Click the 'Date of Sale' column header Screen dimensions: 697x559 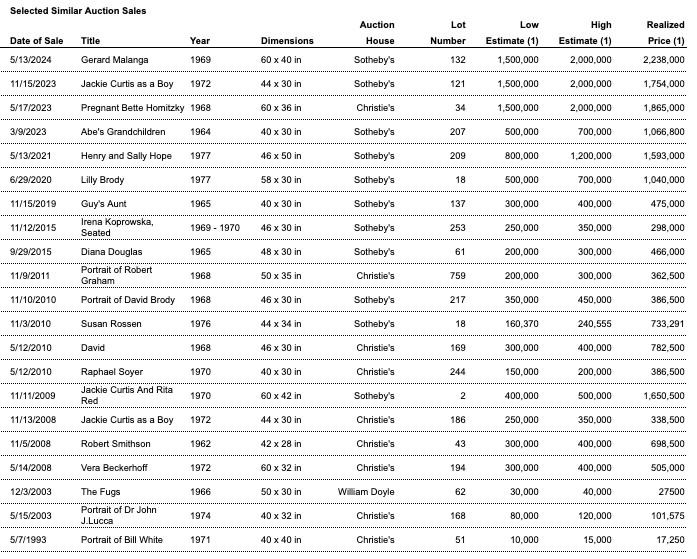[37, 41]
